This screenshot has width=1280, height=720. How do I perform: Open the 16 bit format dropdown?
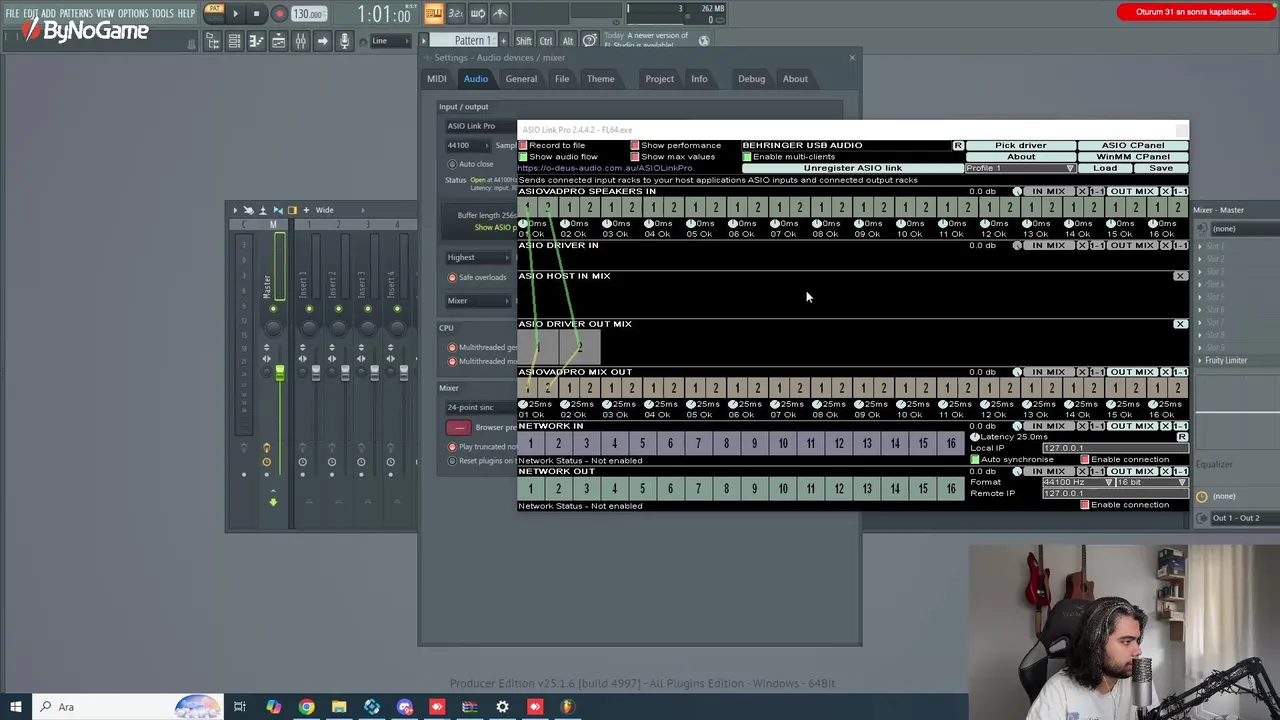pyautogui.click(x=1151, y=482)
